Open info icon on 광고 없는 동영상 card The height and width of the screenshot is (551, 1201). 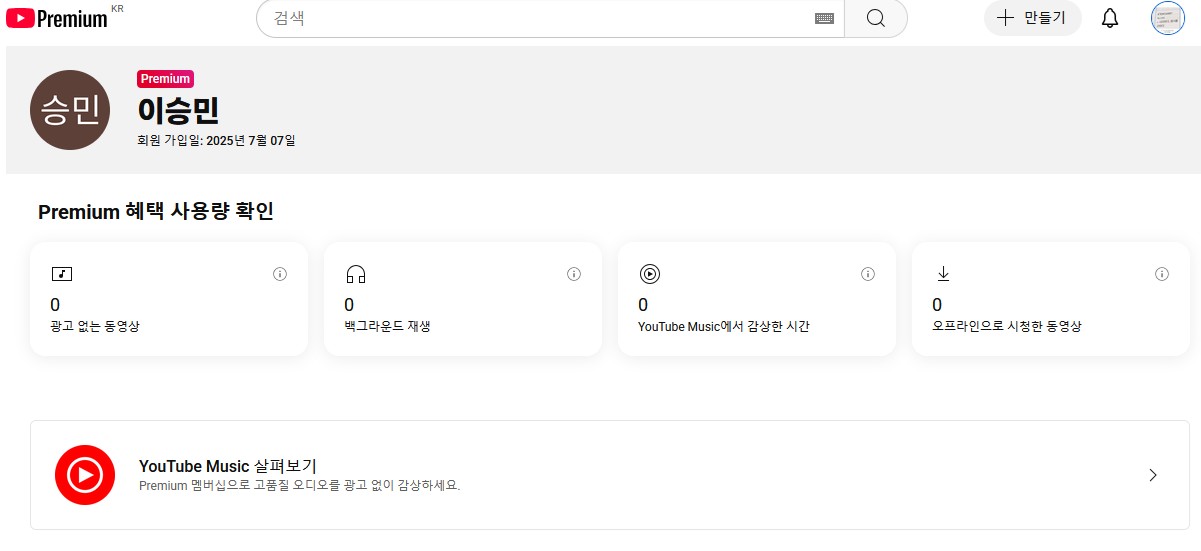point(280,274)
